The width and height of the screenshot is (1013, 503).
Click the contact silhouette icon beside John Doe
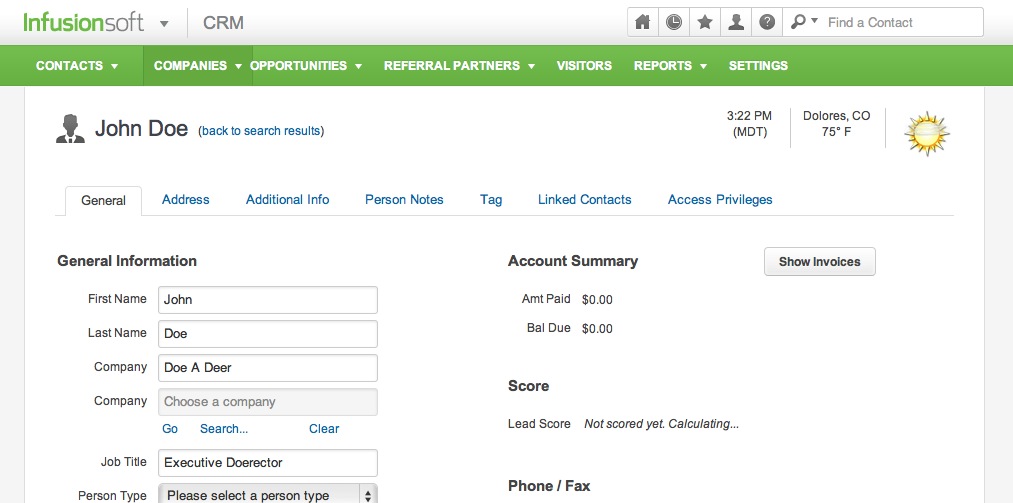70,128
